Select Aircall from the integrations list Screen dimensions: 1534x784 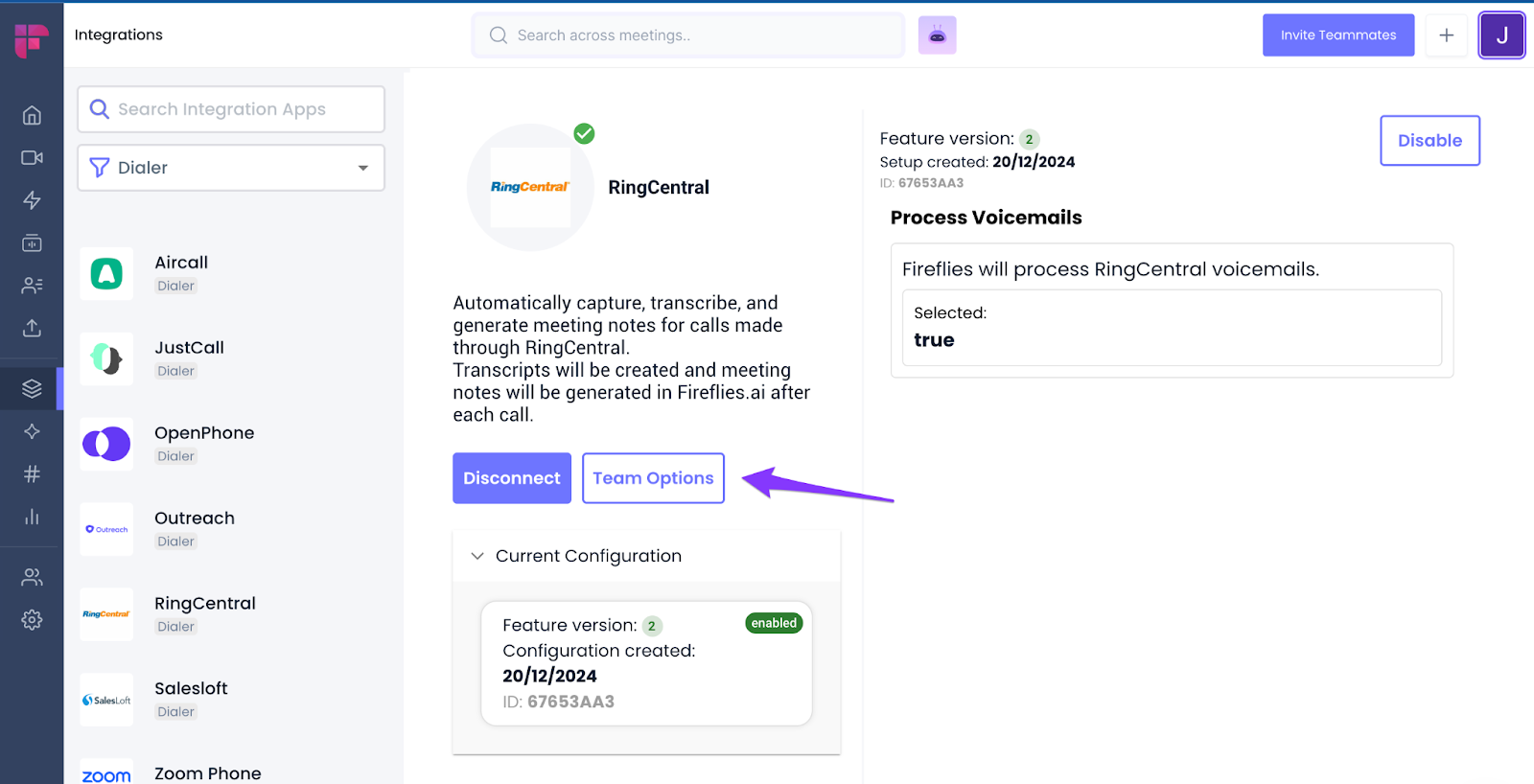(x=181, y=272)
